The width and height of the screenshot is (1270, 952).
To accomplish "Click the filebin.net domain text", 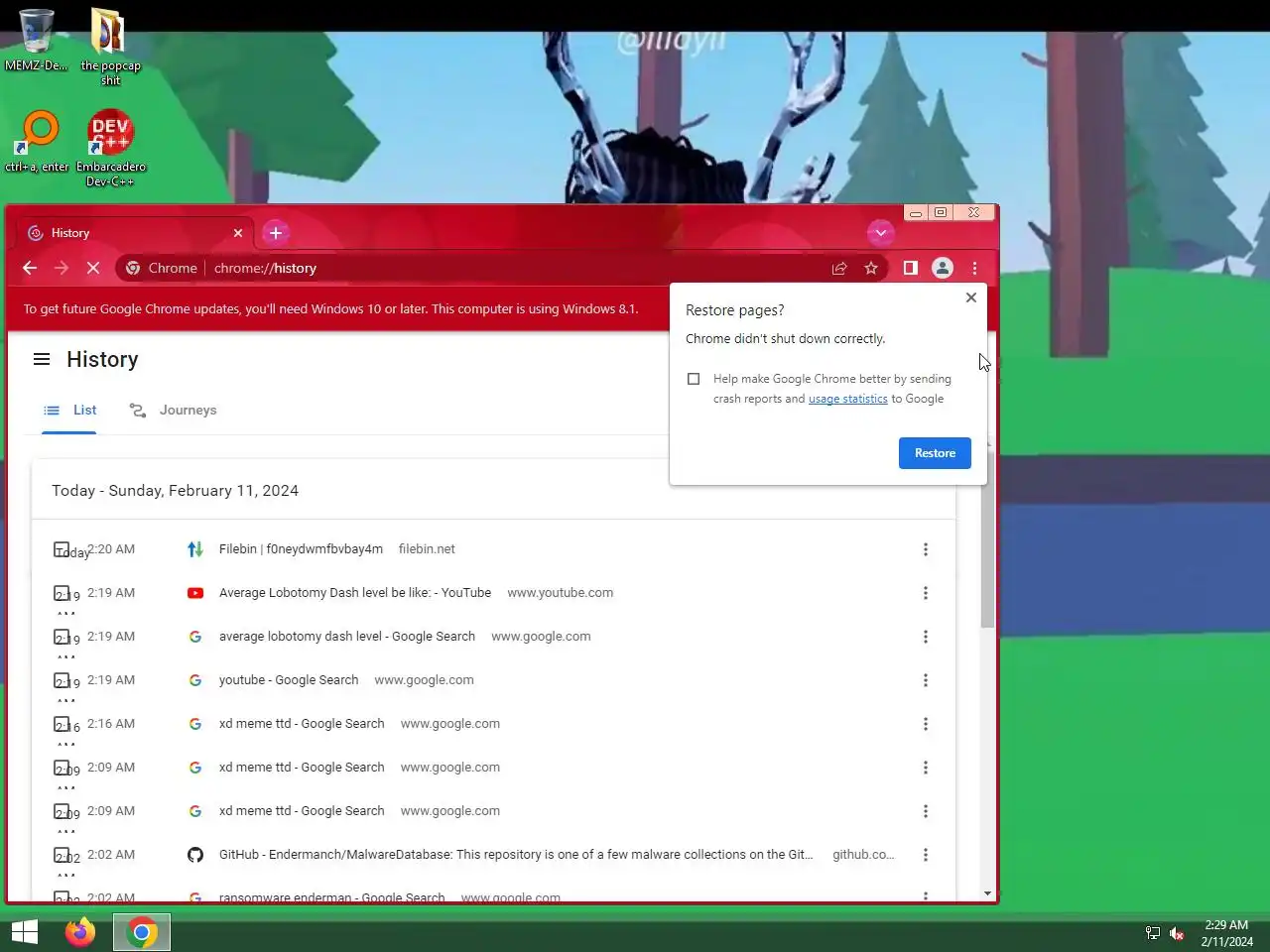I will point(427,549).
